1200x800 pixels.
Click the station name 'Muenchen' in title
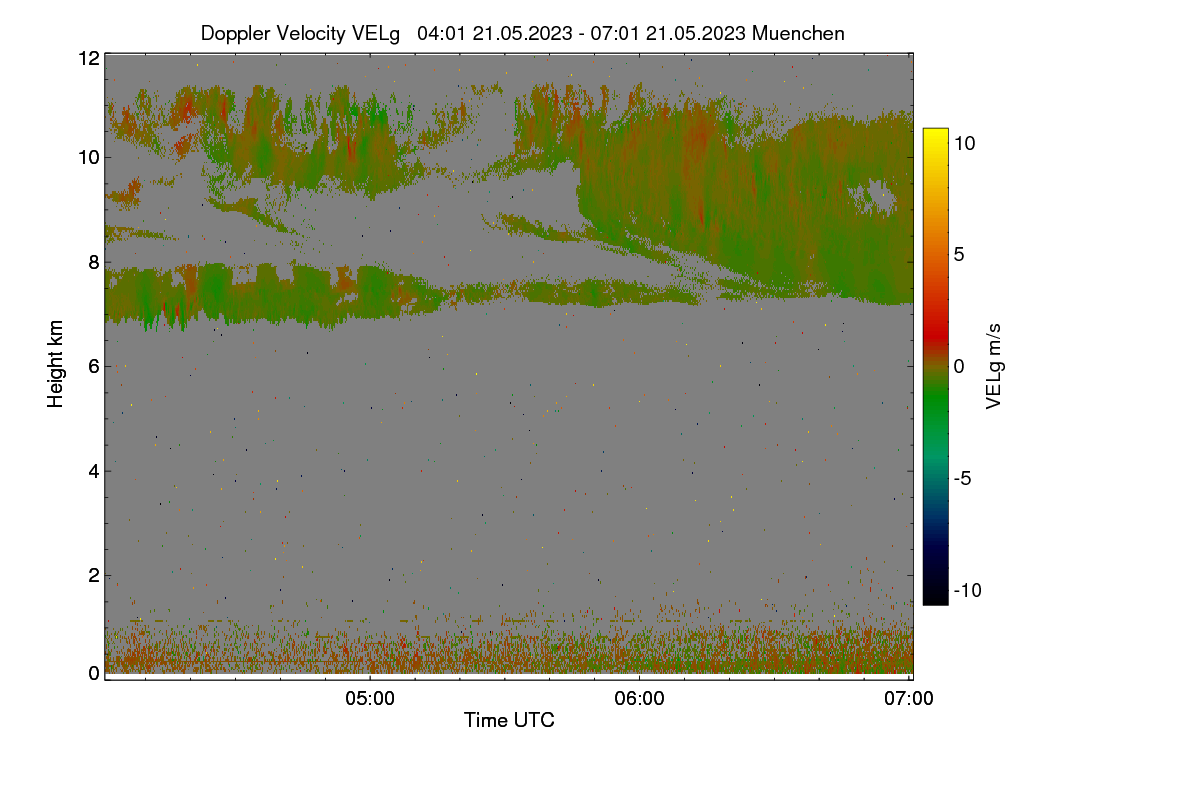coord(799,33)
